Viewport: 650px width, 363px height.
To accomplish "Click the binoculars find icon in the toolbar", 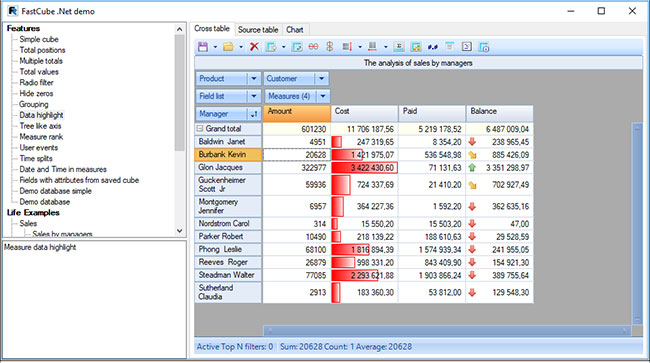I will [433, 47].
